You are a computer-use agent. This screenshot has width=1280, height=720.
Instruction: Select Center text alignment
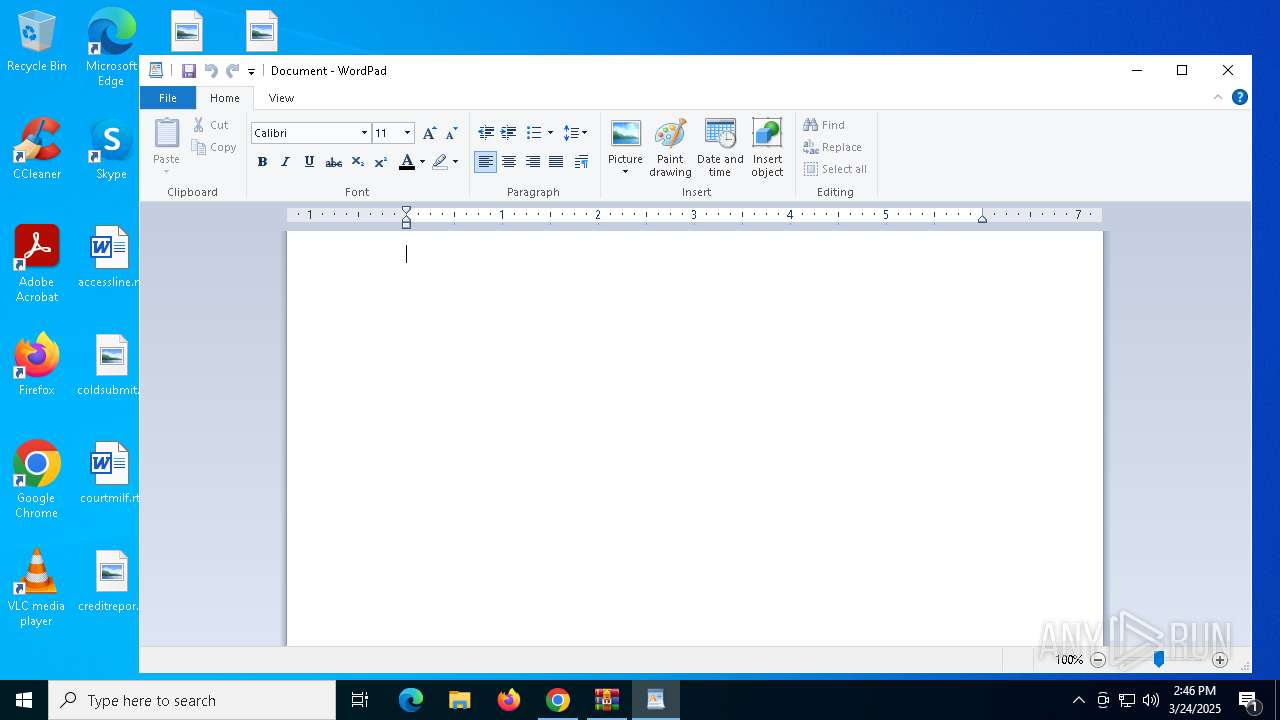tap(509, 162)
